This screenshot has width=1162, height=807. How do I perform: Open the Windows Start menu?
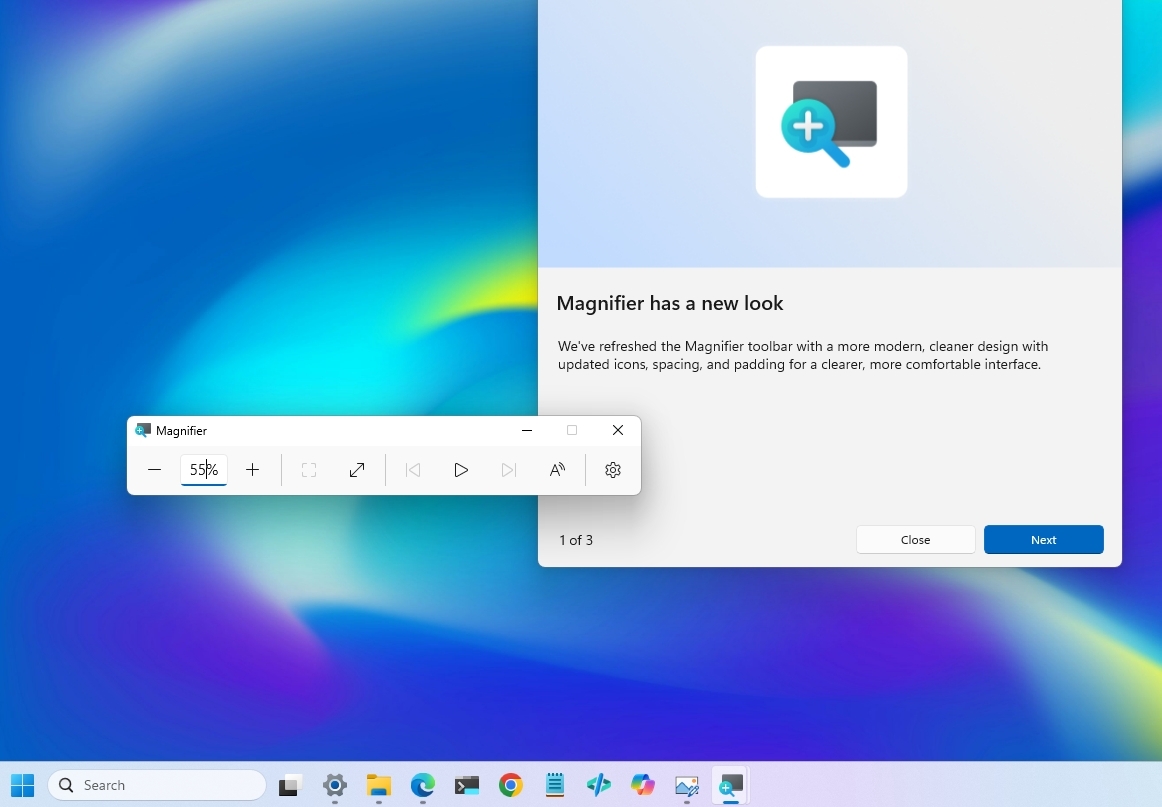point(23,786)
